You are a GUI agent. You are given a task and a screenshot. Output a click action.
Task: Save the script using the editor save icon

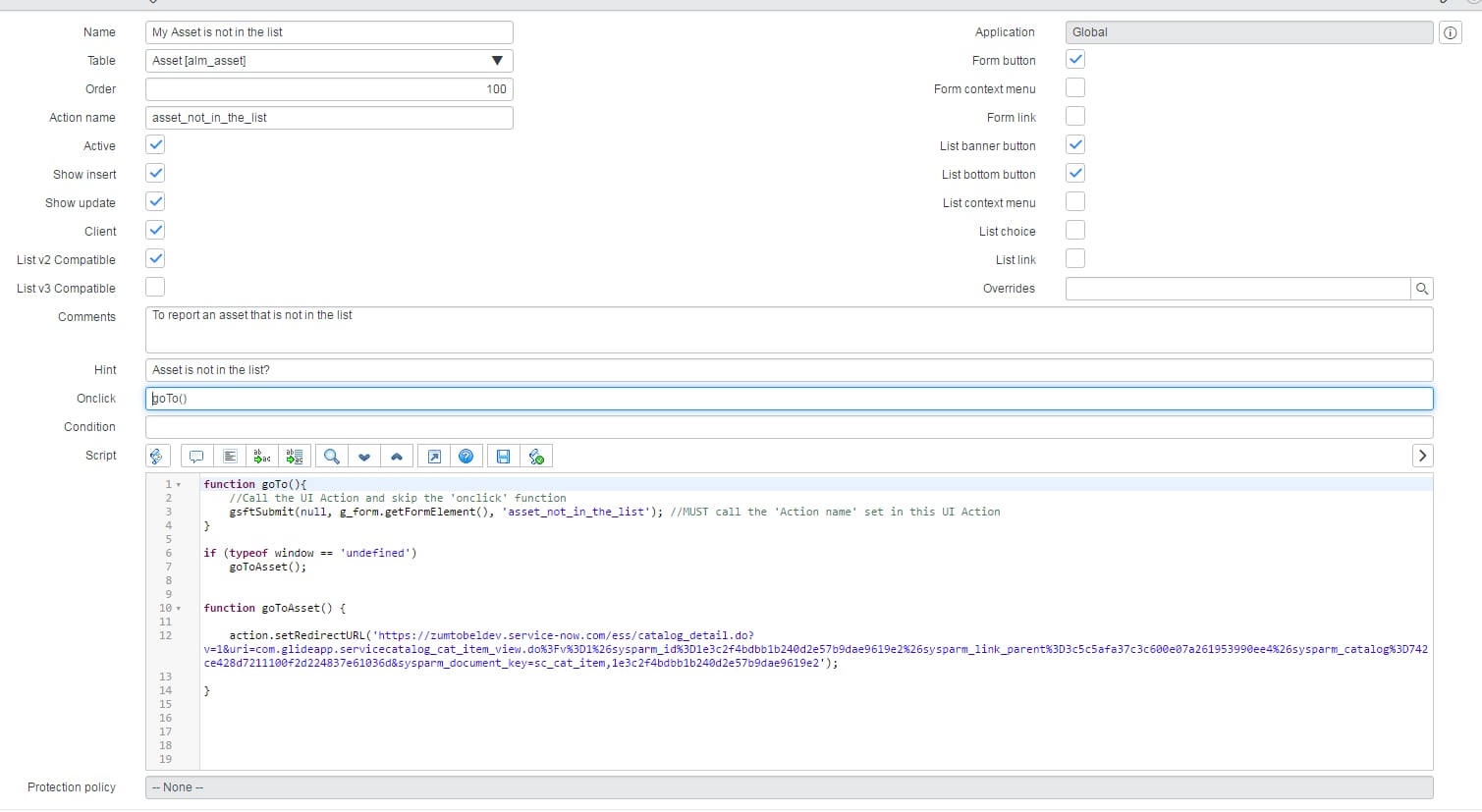click(x=502, y=456)
